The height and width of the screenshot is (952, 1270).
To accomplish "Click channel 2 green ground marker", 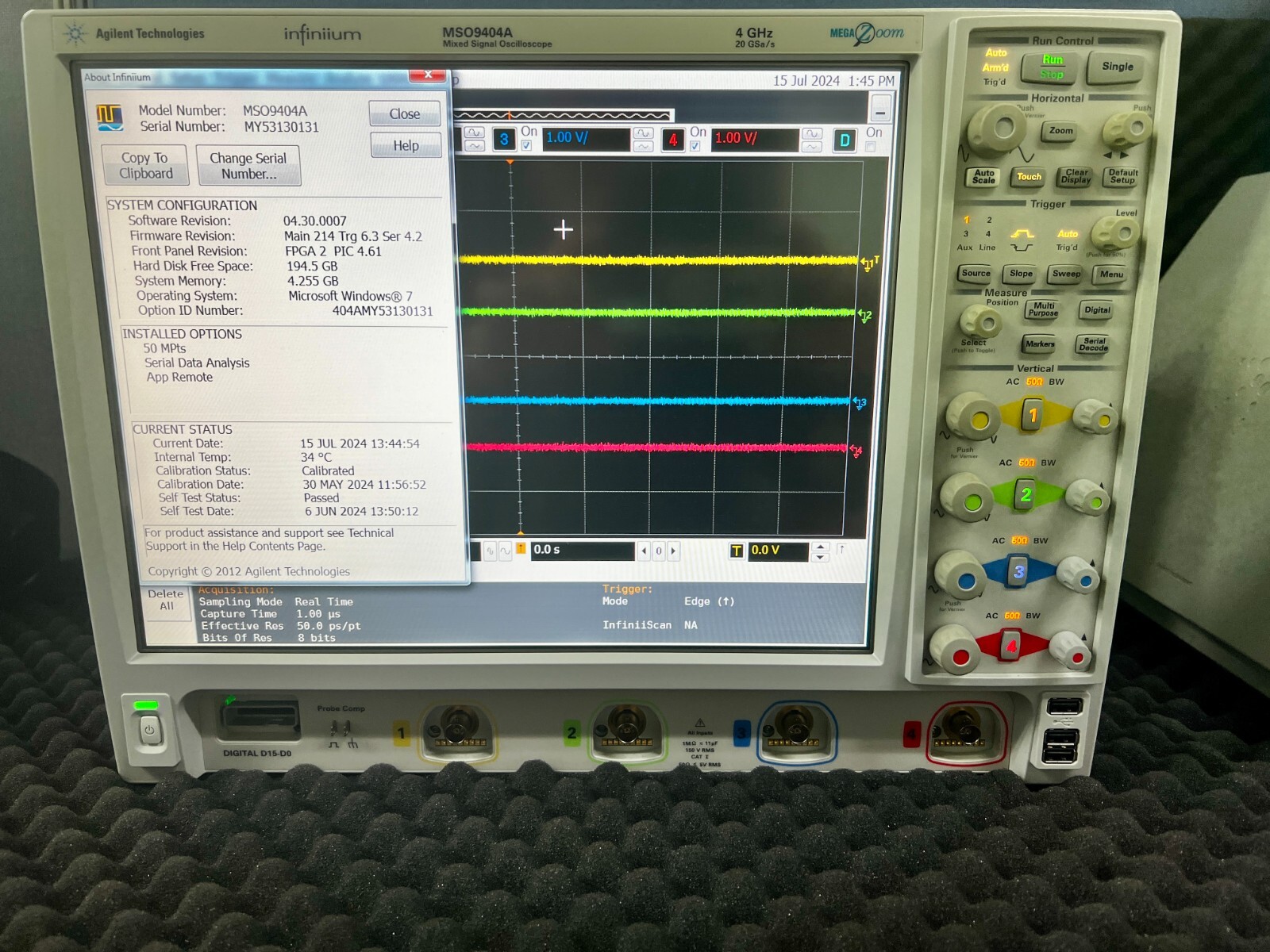I will 864,316.
